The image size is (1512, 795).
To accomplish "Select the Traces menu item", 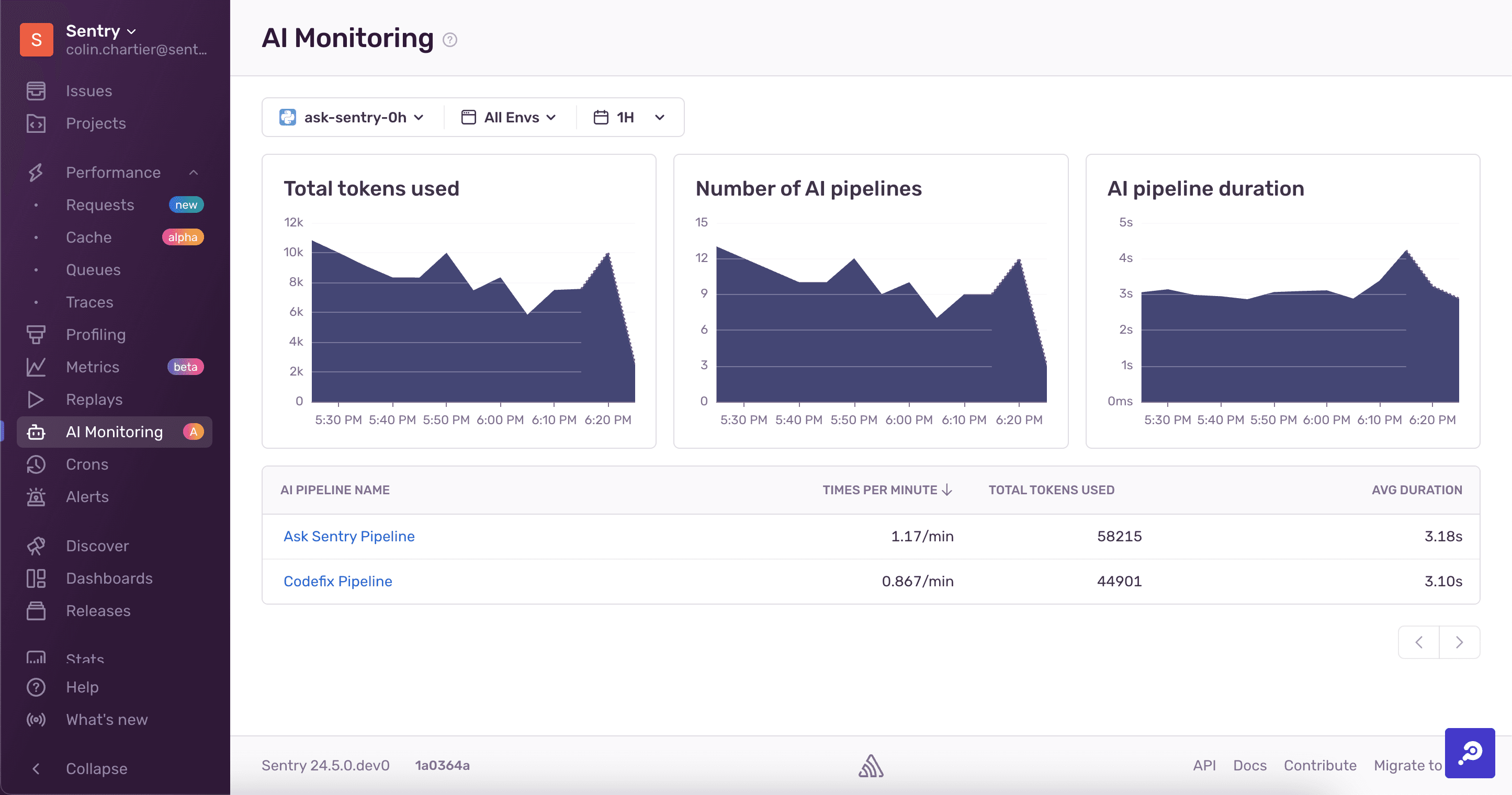I will tap(91, 302).
